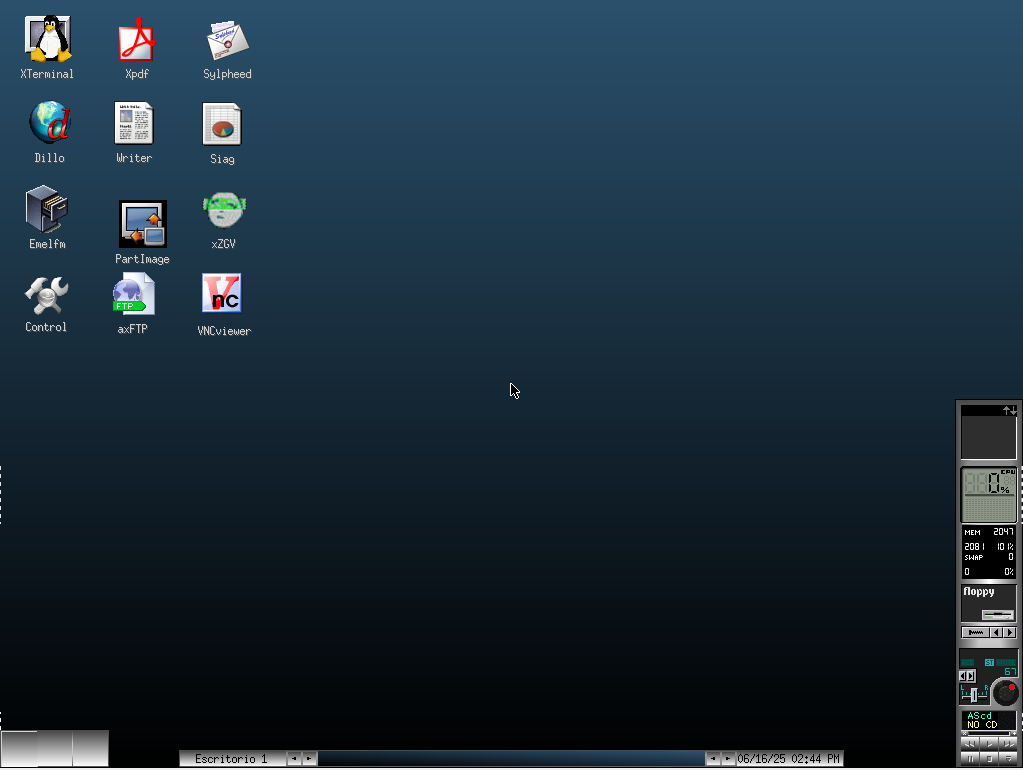
Task: Go to previous desktop next to Escritorio 1
Action: coord(294,758)
